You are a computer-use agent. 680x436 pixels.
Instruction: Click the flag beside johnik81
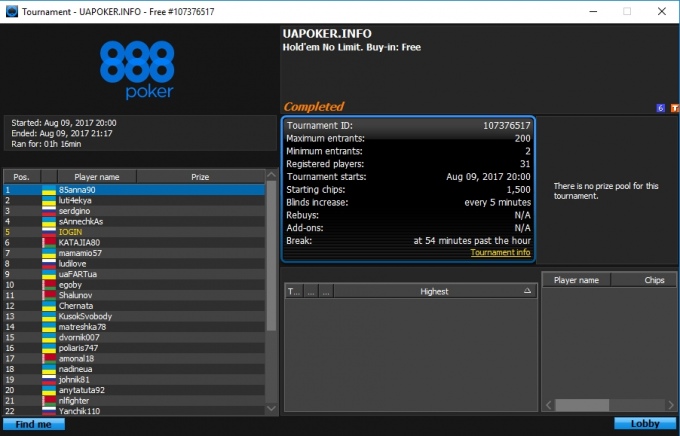[x=49, y=380]
